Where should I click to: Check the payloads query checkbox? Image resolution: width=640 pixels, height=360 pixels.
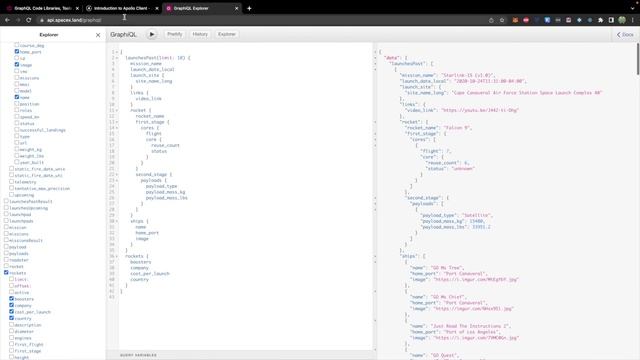pos(6,253)
